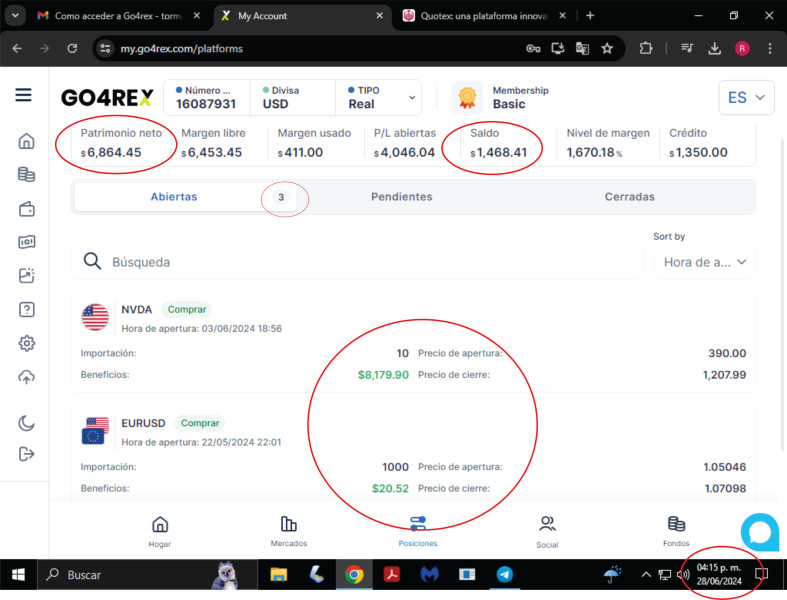Switch to the Gmail Como acceder a Go4rex tab

point(118,16)
